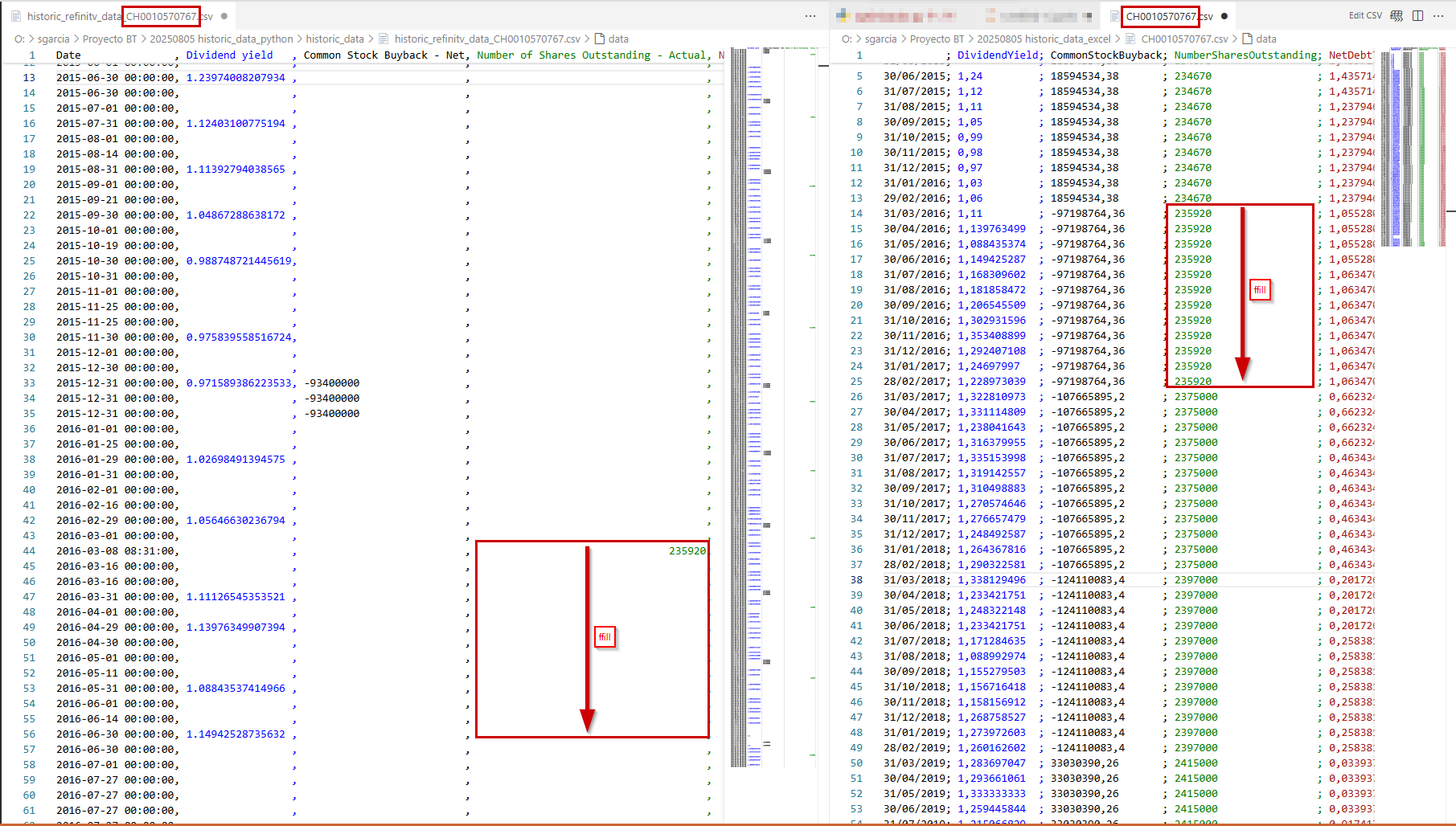Open More Actions menu in right editor group

(1438, 16)
